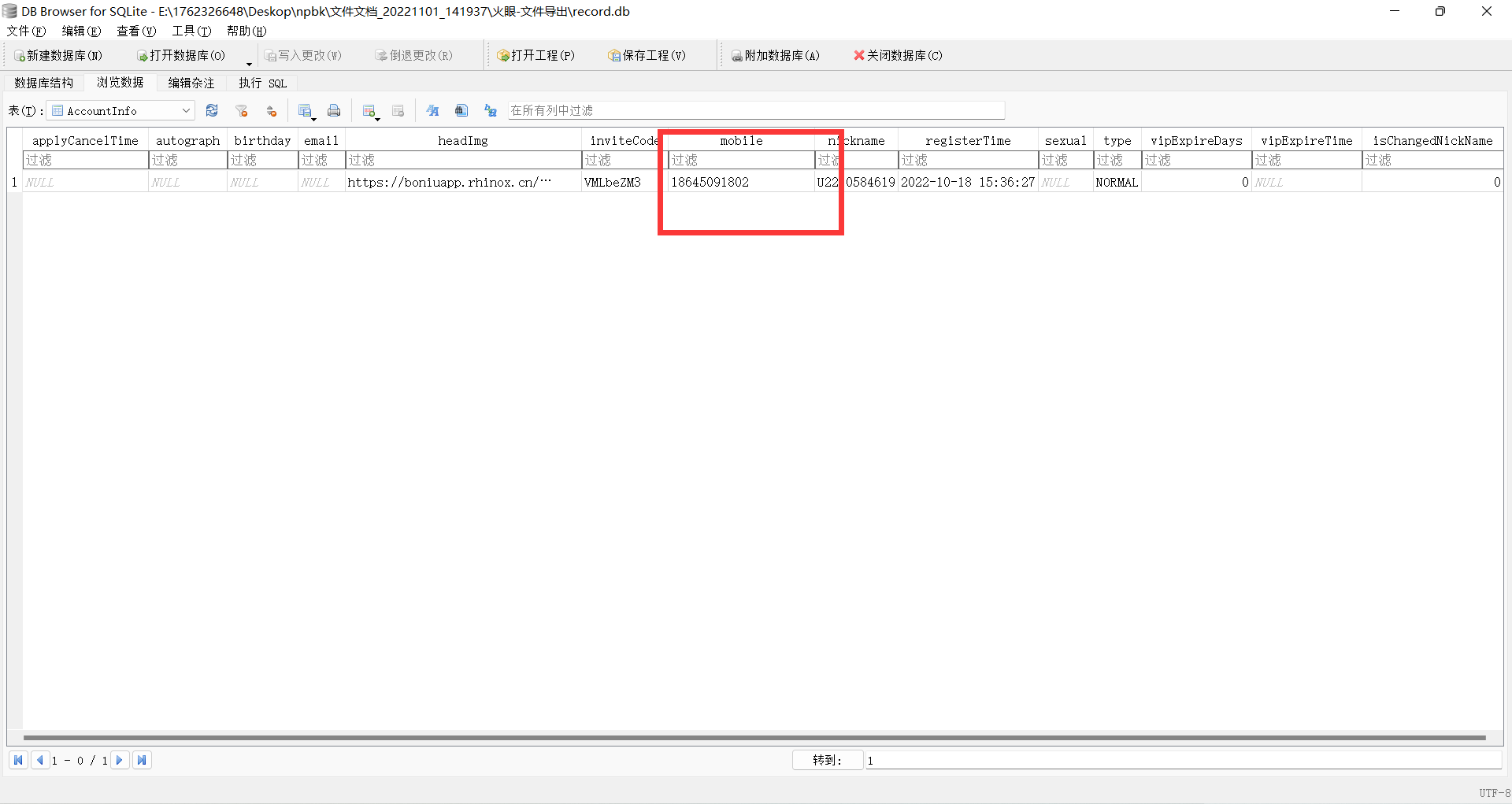The height and width of the screenshot is (804, 1512).
Task: Click the find in cells icon
Action: coord(461,111)
